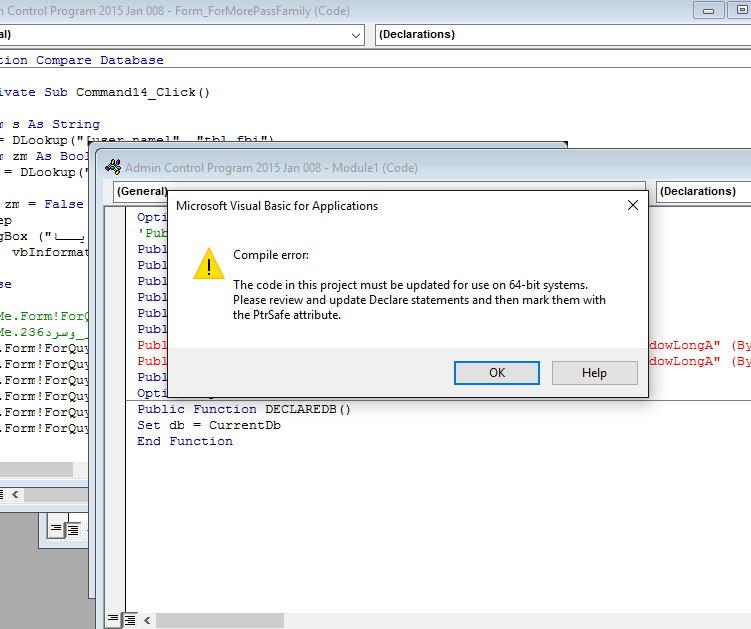
Task: Restore the Form_ForMorePassFamily code window
Action: coord(740,11)
